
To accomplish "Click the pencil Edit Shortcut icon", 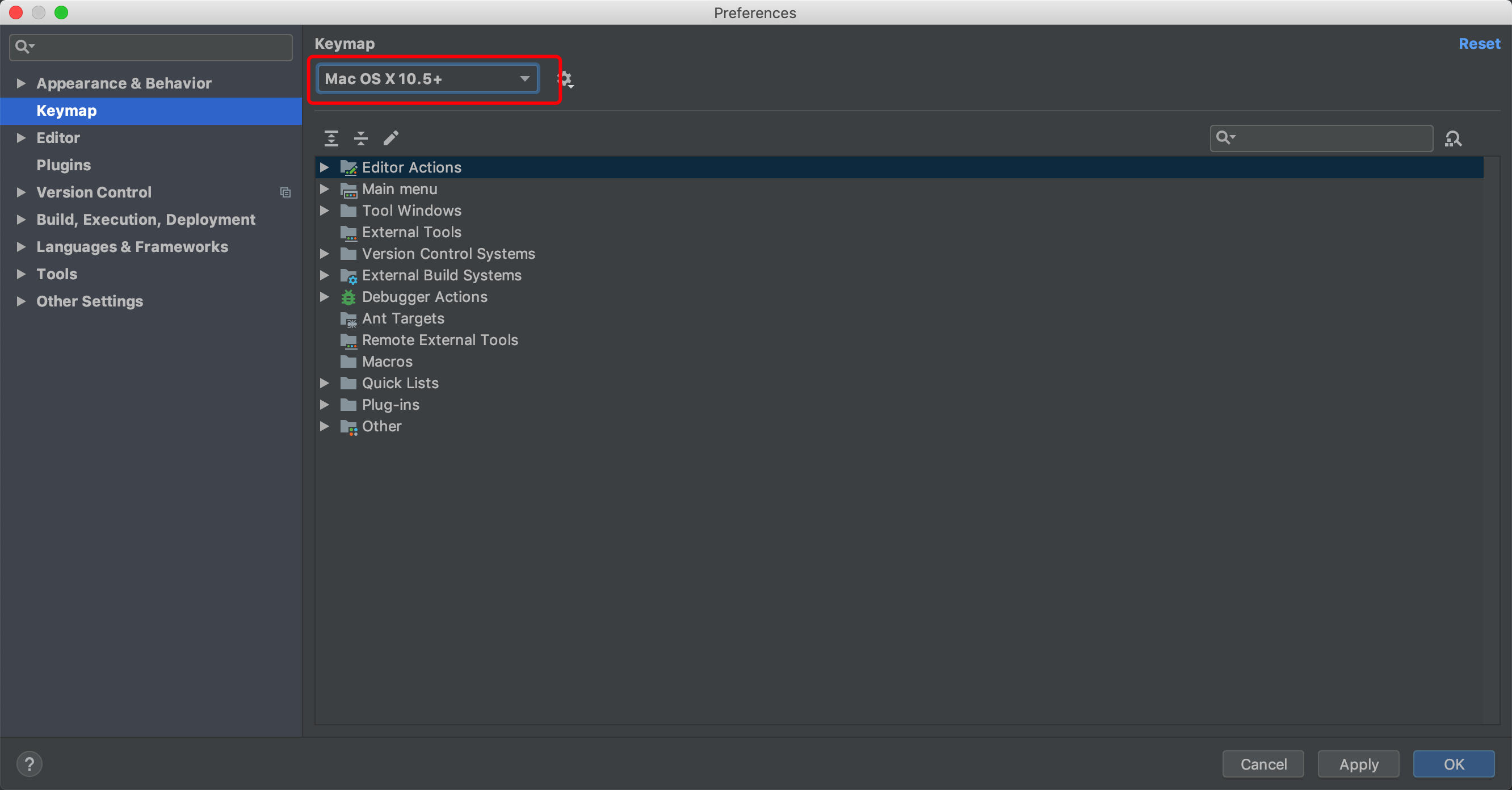I will click(391, 138).
